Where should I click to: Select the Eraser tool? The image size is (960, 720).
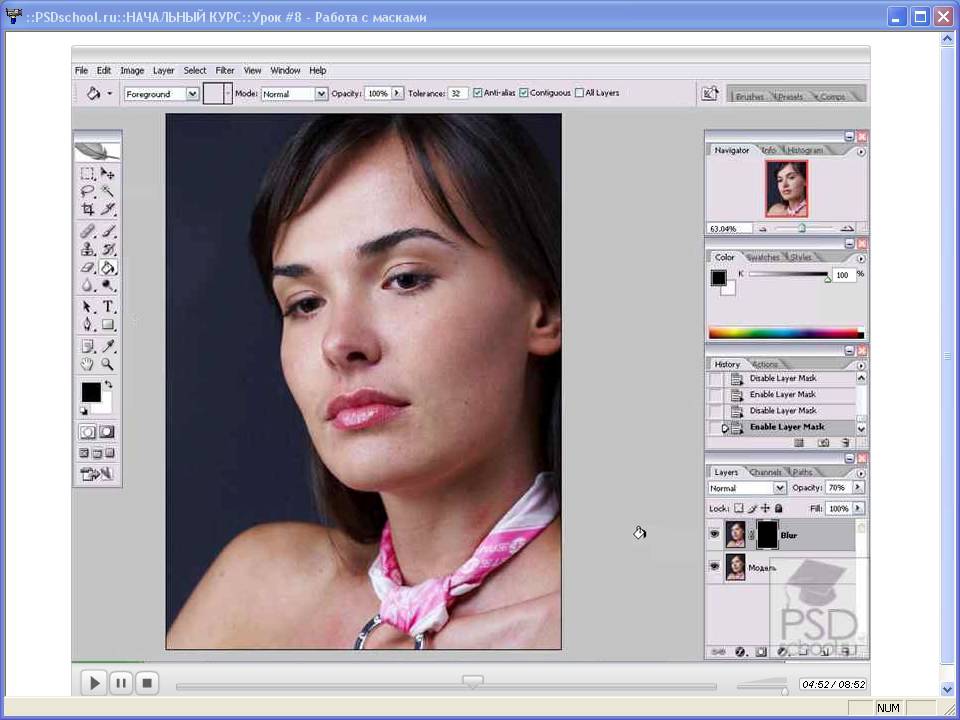[88, 268]
